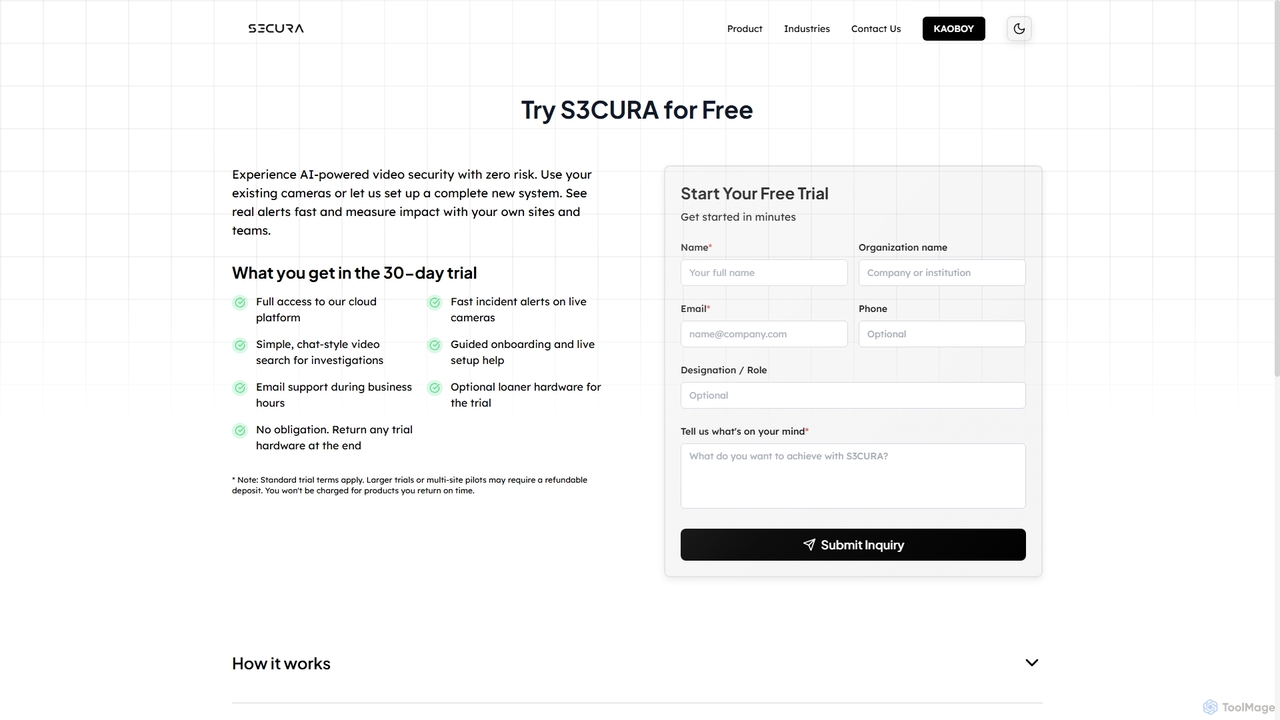Click check icon beside Email support
The image size is (1280, 720).
[x=240, y=388]
